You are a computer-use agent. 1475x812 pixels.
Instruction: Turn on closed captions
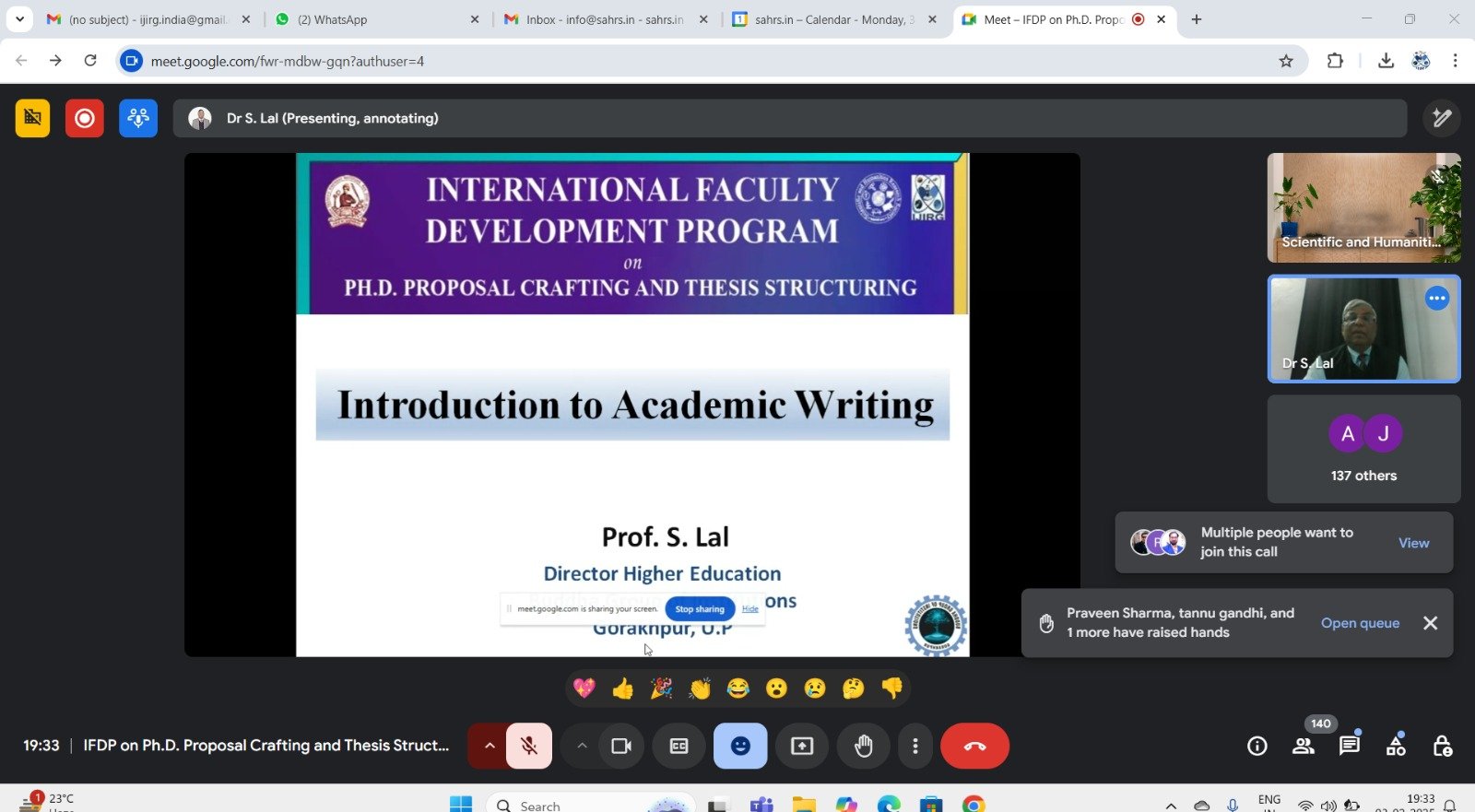678,746
